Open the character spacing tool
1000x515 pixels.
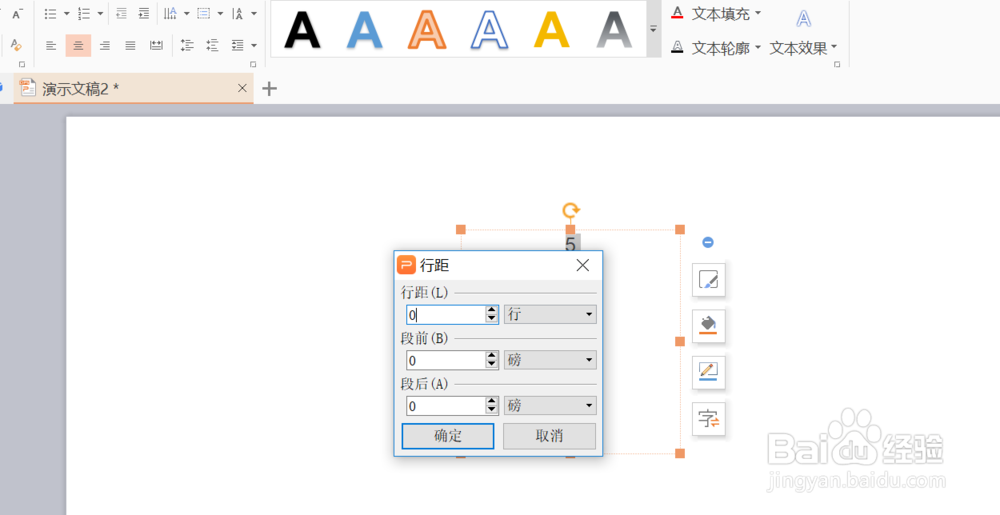point(238,13)
